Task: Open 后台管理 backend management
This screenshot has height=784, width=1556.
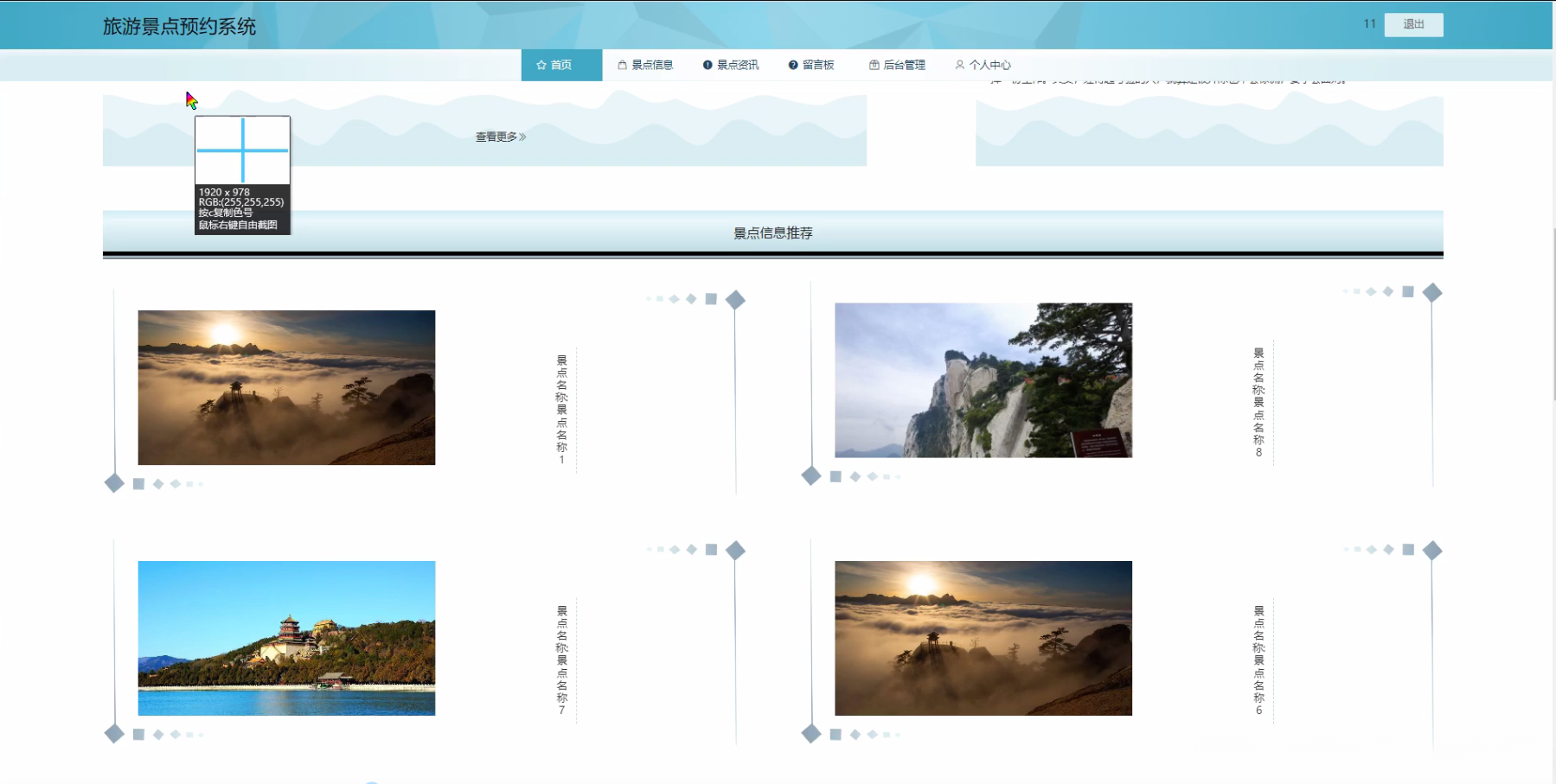Action: pyautogui.click(x=897, y=65)
